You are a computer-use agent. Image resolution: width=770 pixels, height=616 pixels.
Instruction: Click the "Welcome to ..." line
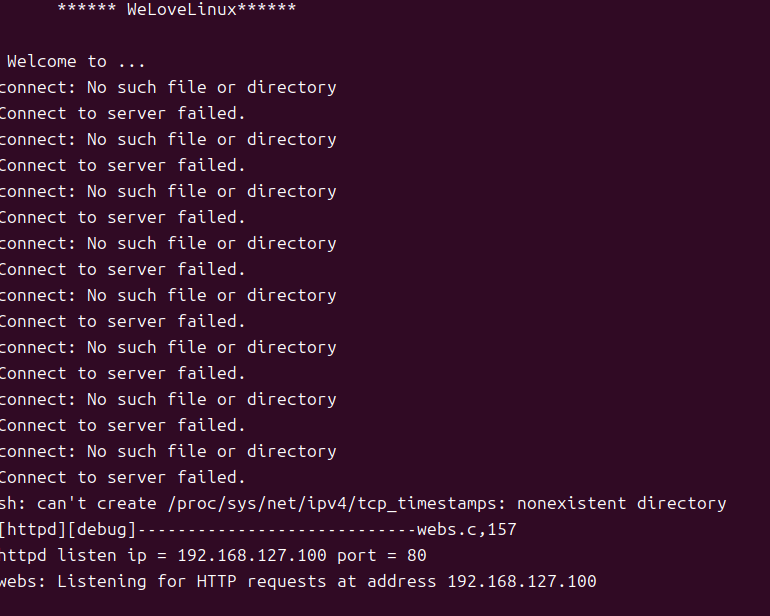(76, 62)
